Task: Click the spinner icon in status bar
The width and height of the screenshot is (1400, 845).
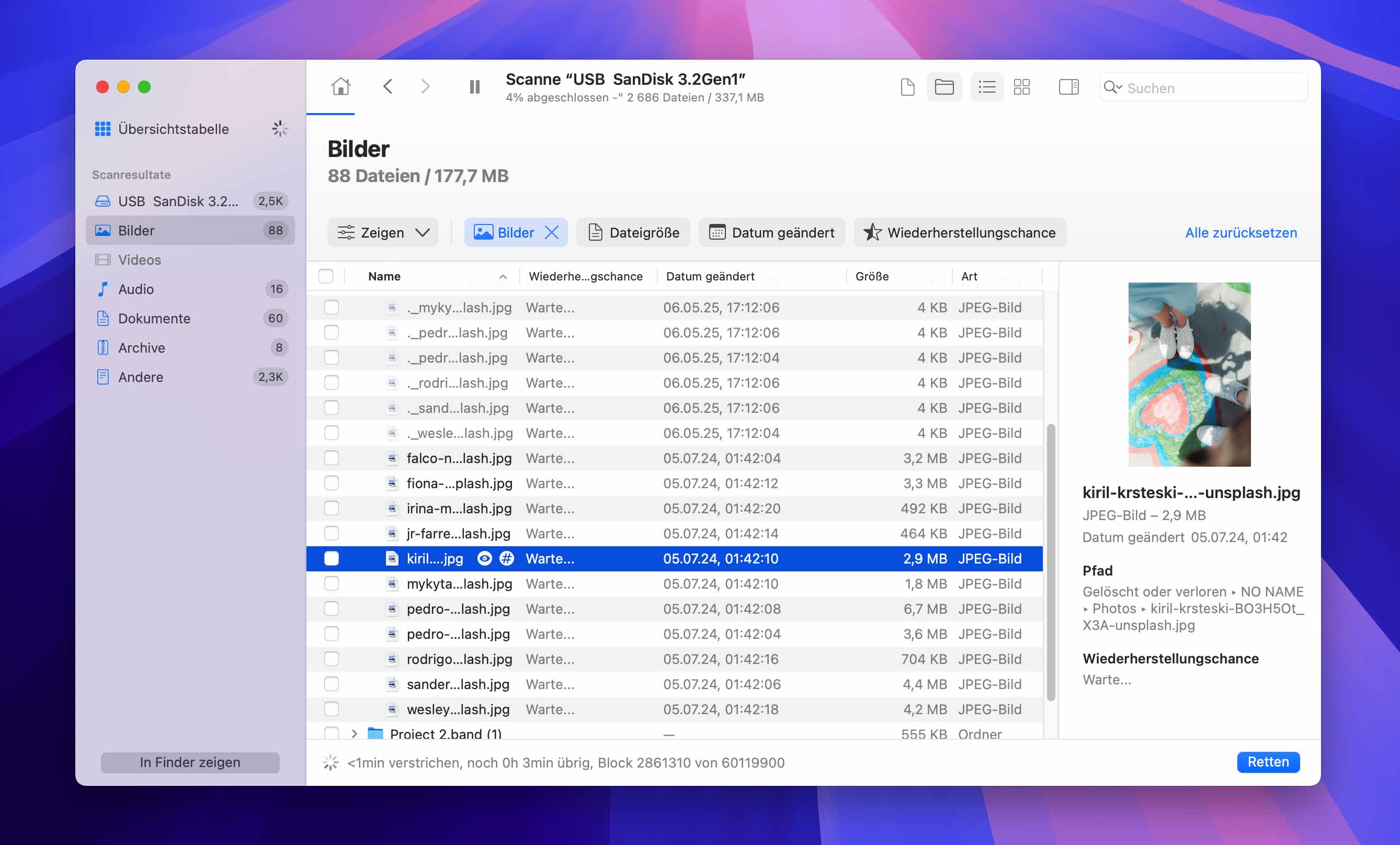Action: [x=331, y=762]
